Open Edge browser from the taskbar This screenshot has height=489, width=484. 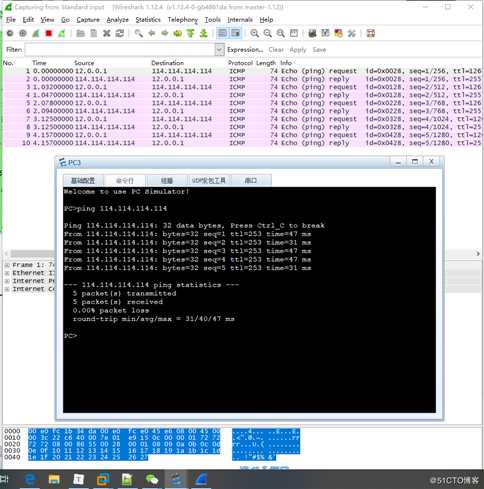pyautogui.click(x=30, y=480)
